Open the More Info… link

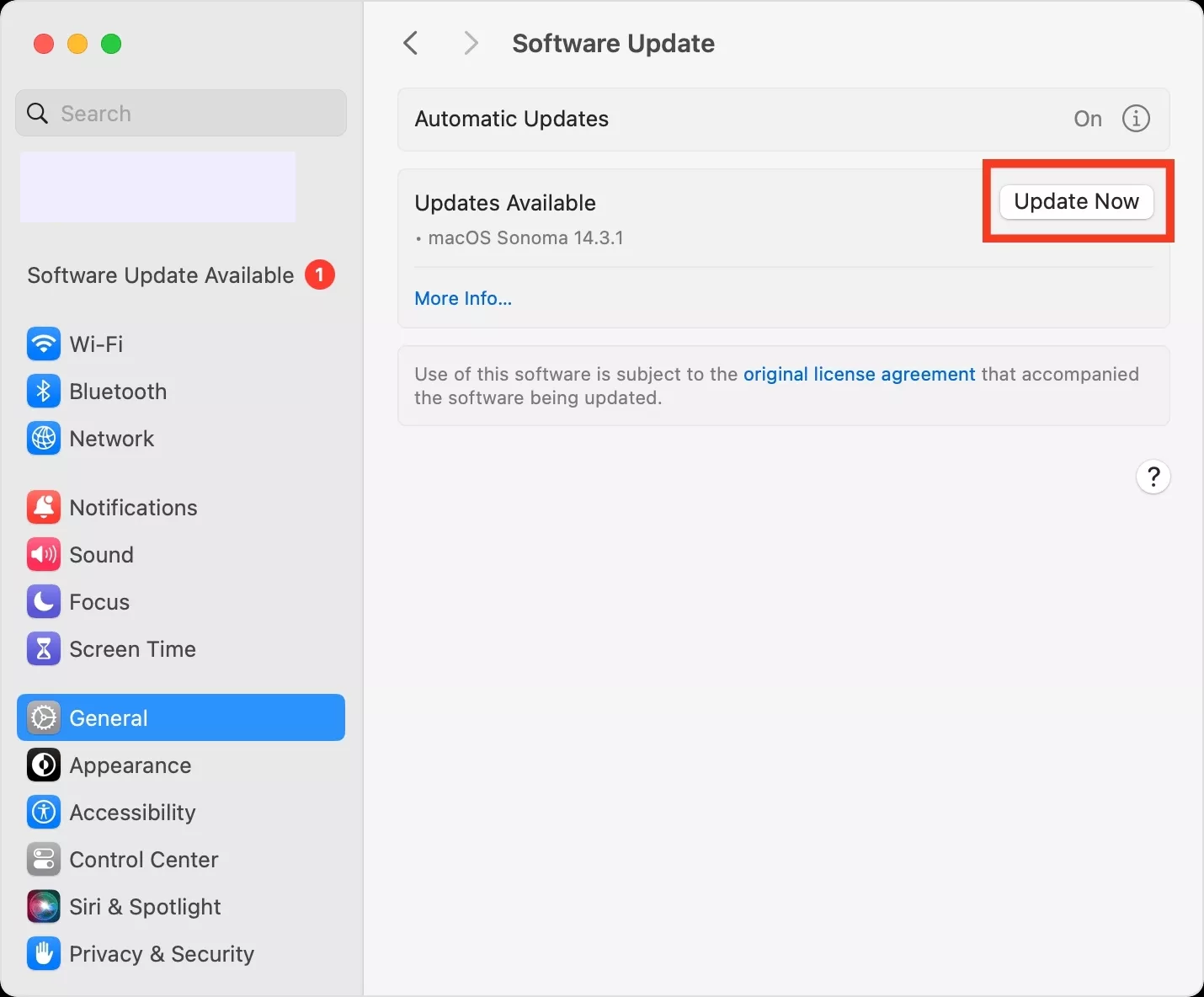tap(463, 298)
